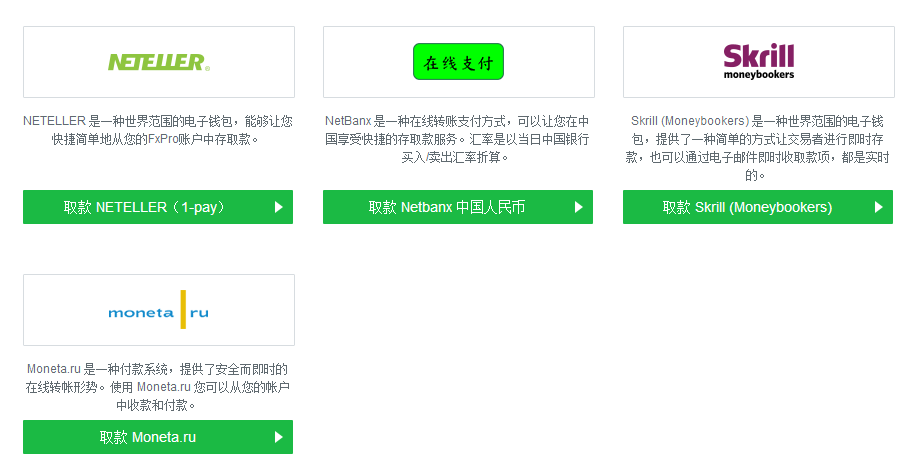Click the arrow icon on the Netbanx withdrawal button
The image size is (920, 471).
(x=579, y=208)
